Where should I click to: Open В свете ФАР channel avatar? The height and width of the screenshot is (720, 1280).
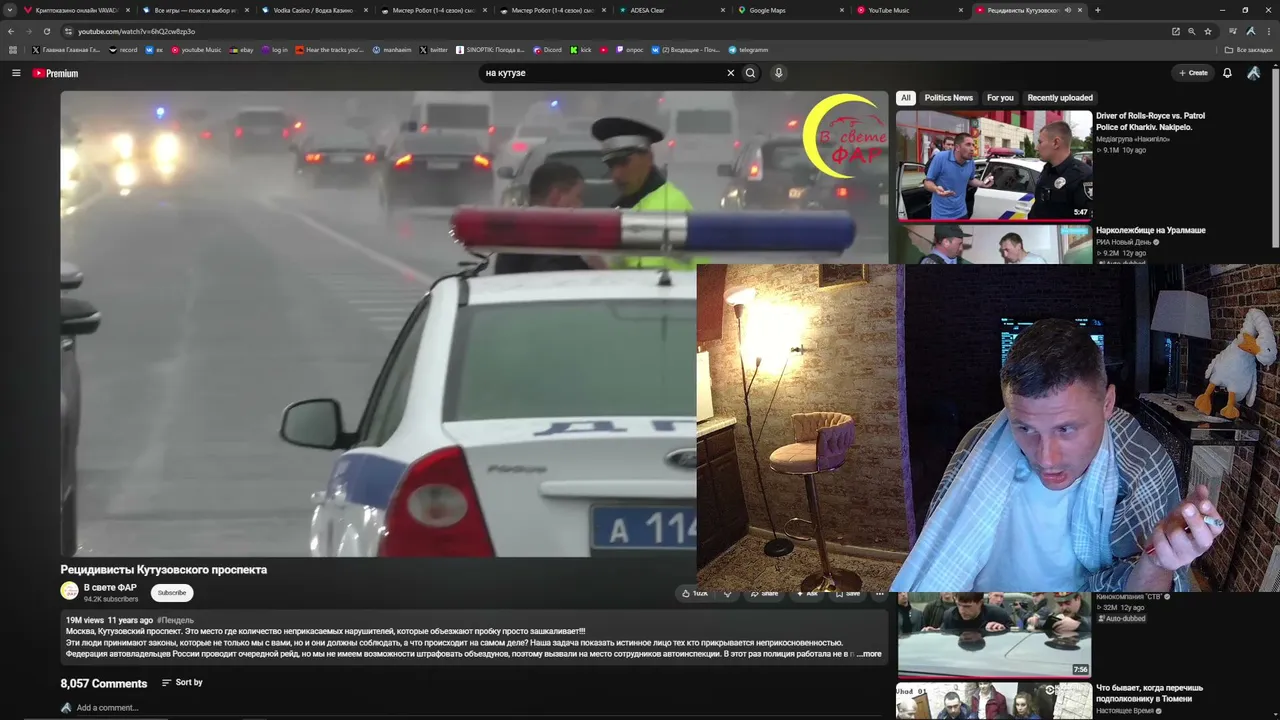69,591
